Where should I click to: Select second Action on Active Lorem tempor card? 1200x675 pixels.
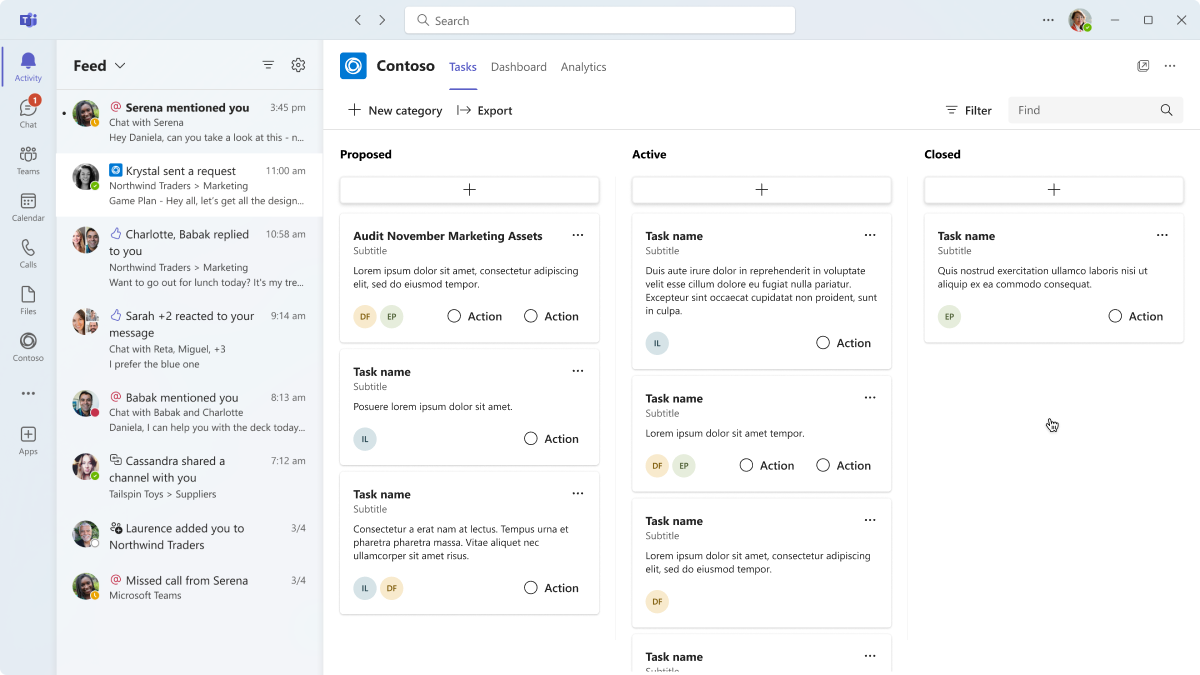[844, 466]
